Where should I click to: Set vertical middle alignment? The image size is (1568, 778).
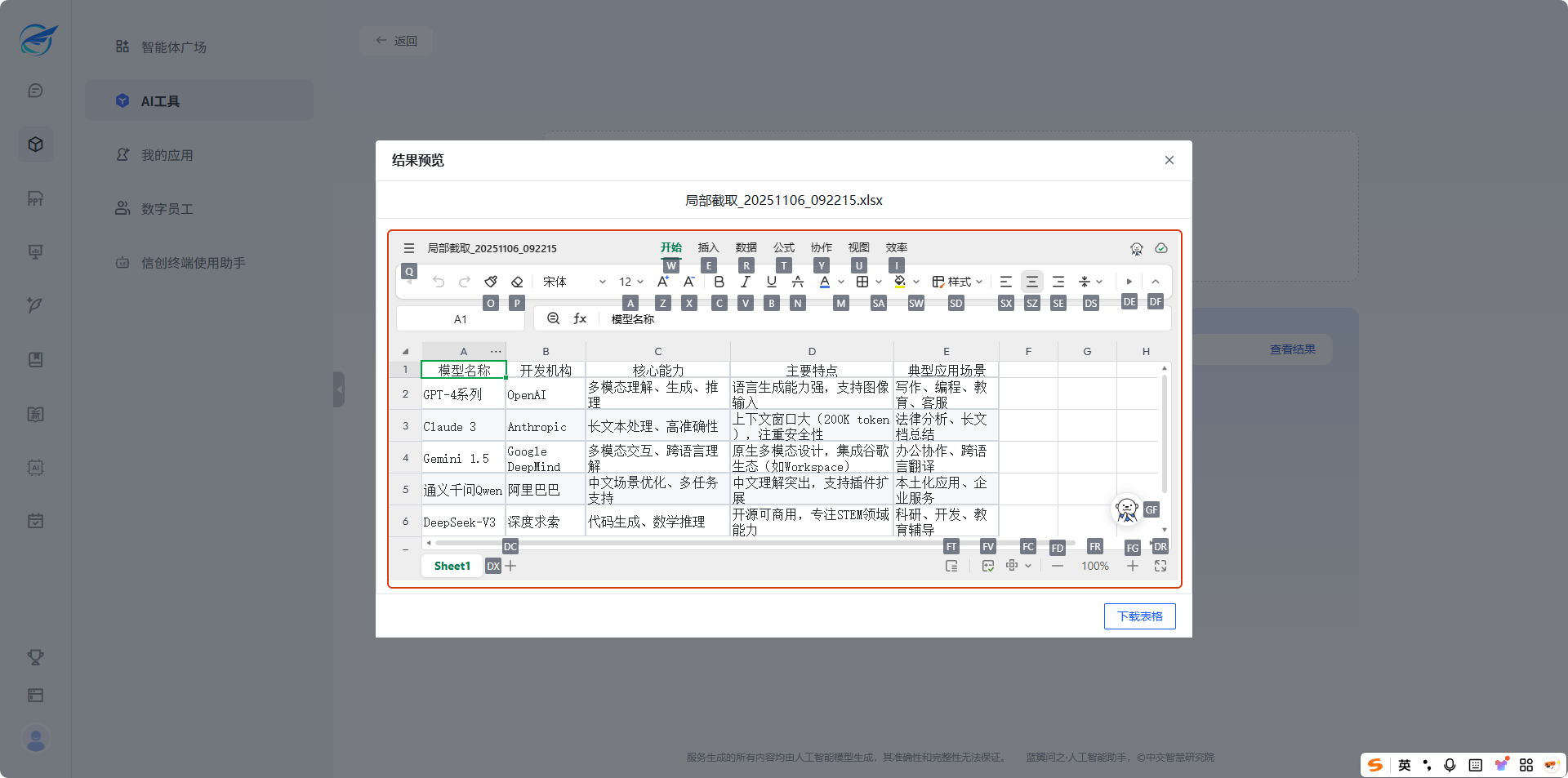click(x=1085, y=282)
